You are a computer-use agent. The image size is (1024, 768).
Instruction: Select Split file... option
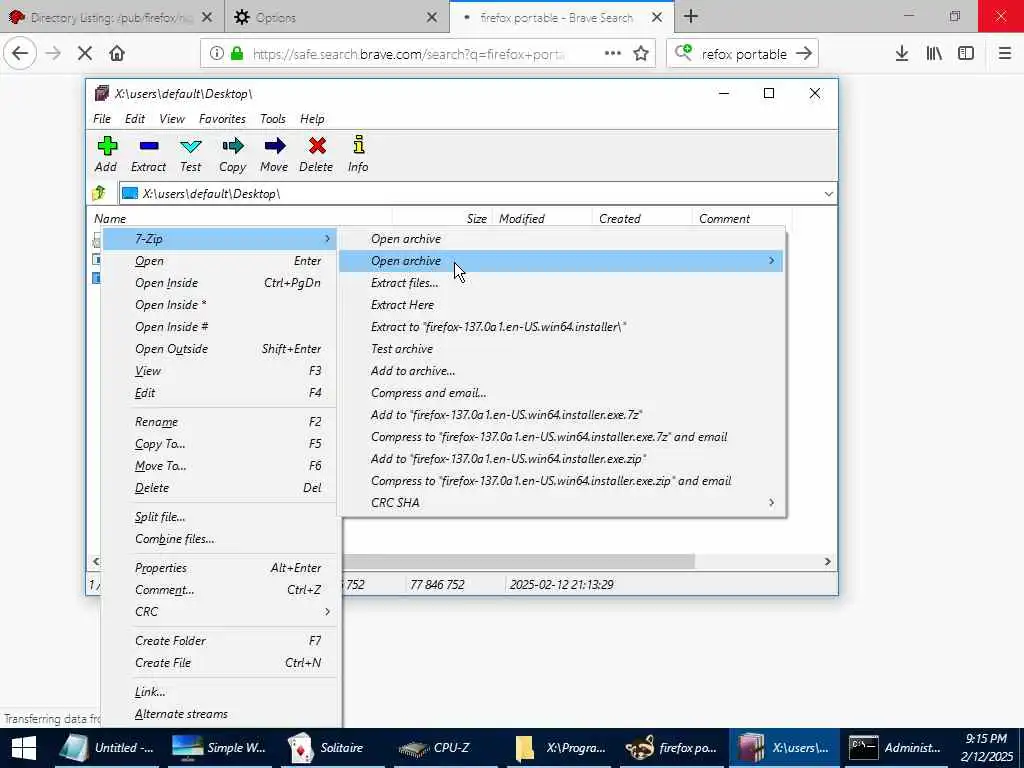(x=220, y=517)
